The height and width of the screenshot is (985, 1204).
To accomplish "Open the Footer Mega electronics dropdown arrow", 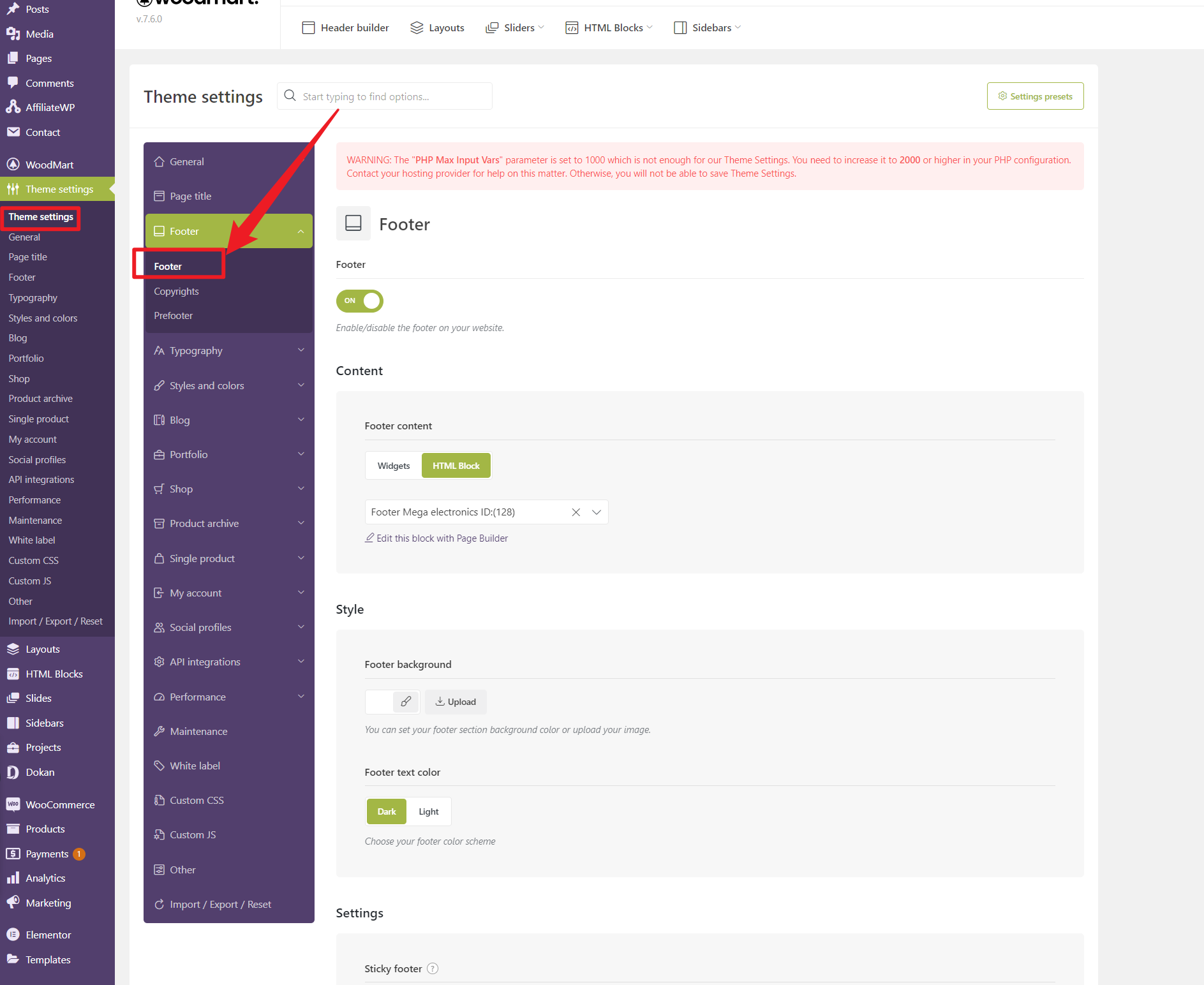I will (597, 512).
